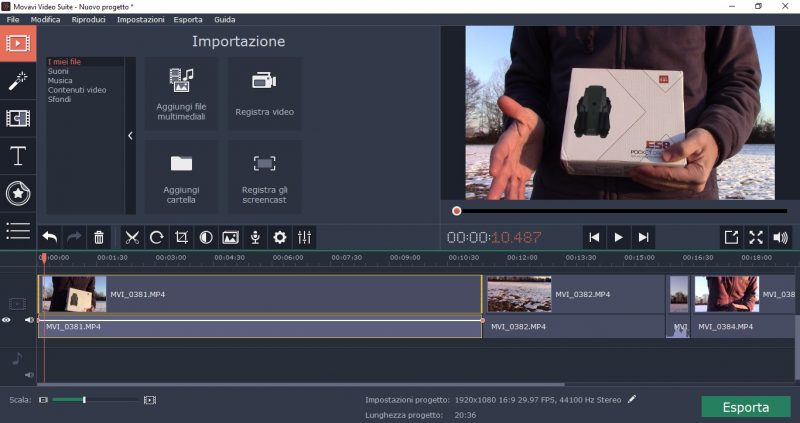This screenshot has height=423, width=800.
Task: Click the Undo arrow in toolbar
Action: [x=49, y=237]
